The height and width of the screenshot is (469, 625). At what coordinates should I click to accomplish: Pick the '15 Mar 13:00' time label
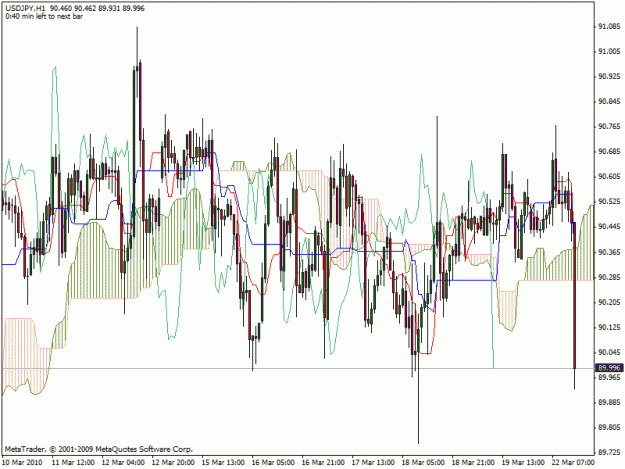(223, 463)
